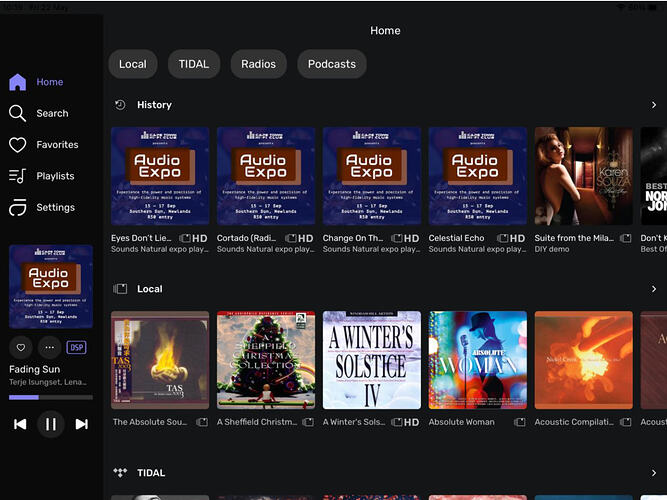Select the Radios filter chip
Image resolution: width=667 pixels, height=500 pixels.
click(258, 64)
